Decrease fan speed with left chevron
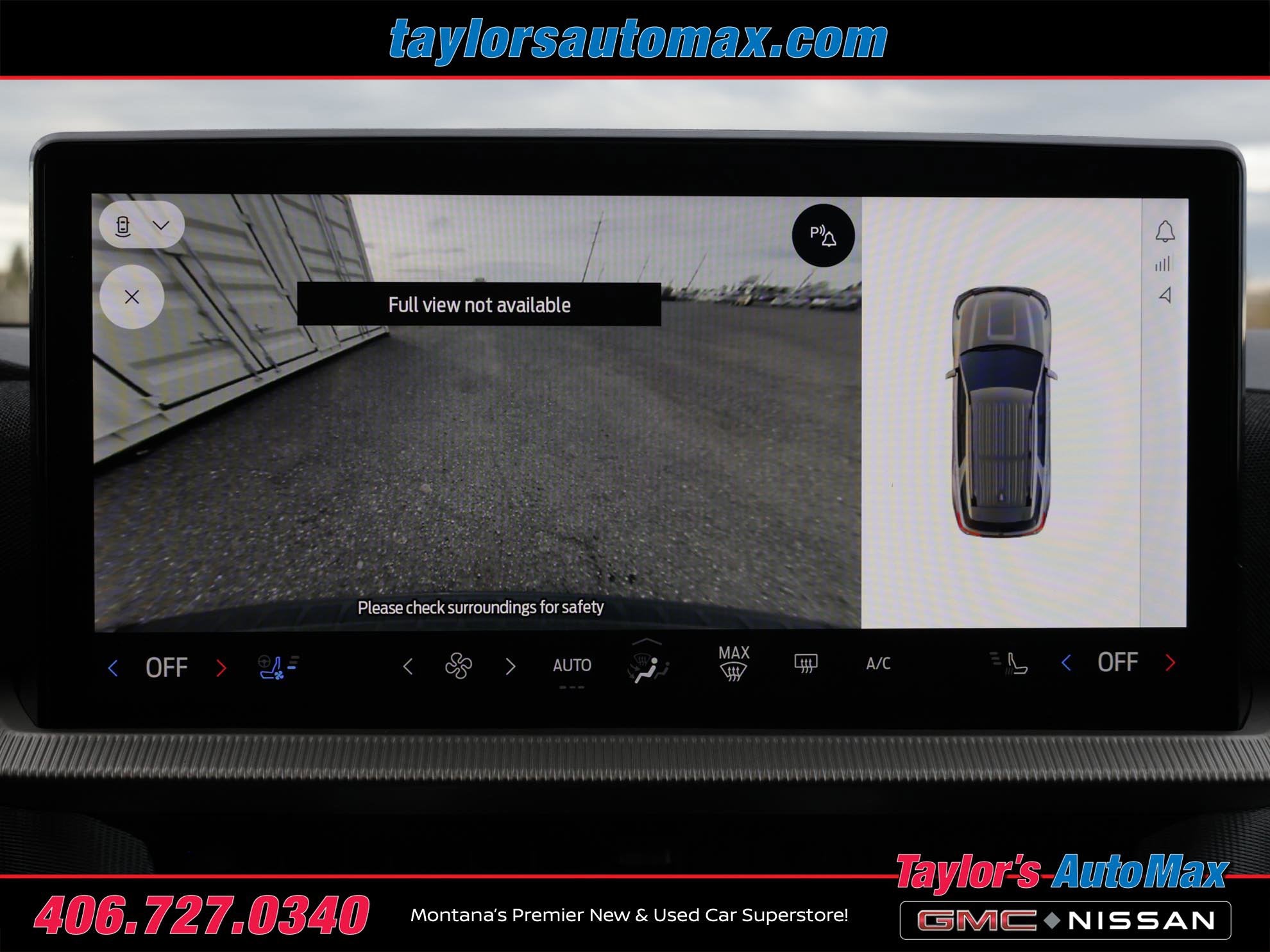1270x952 pixels. coord(408,667)
